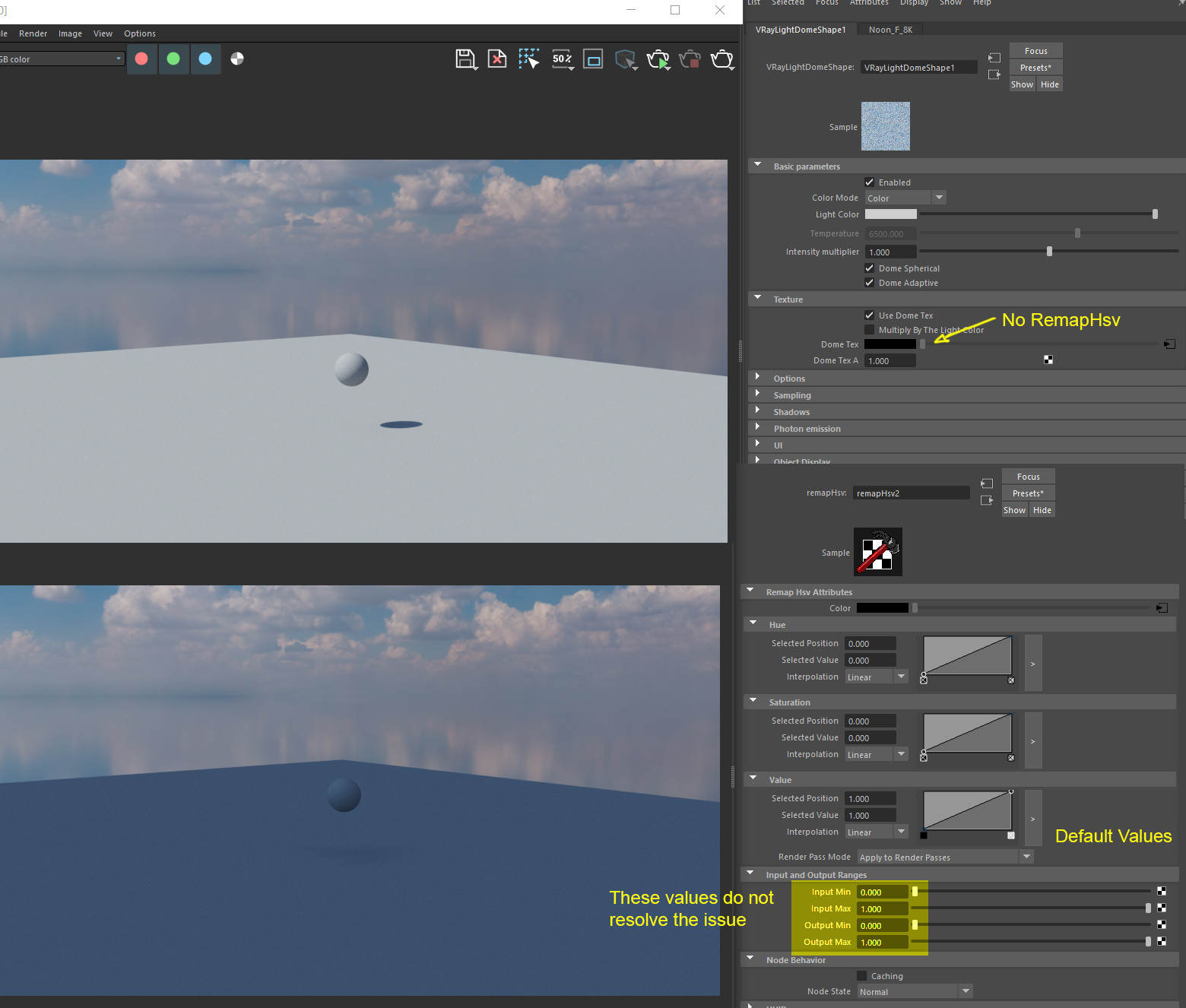Click the Input Max checker map icon
Viewport: 1186px width, 1008px height.
click(x=1162, y=908)
